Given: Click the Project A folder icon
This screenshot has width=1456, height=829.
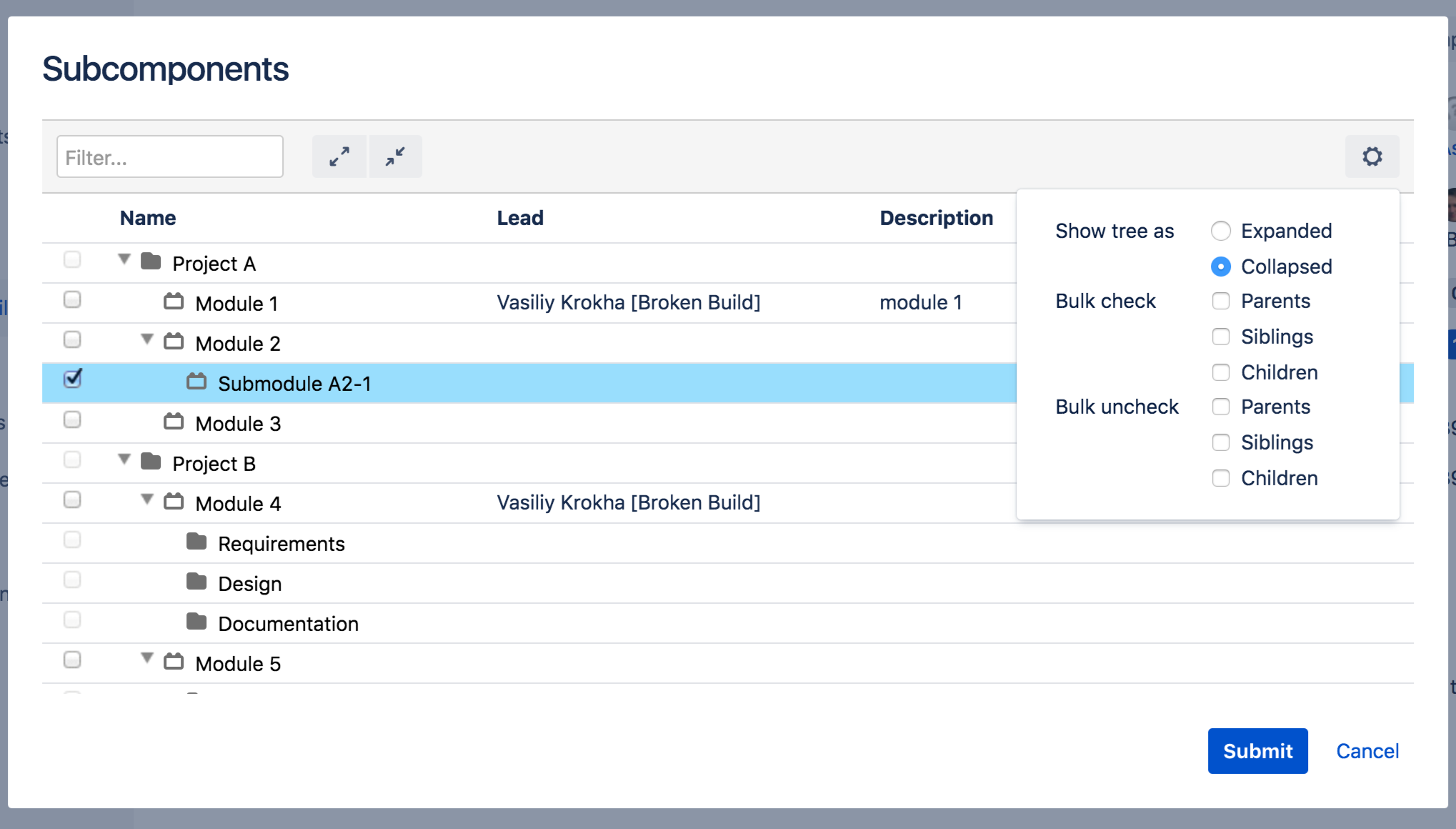Looking at the screenshot, I should [x=151, y=262].
